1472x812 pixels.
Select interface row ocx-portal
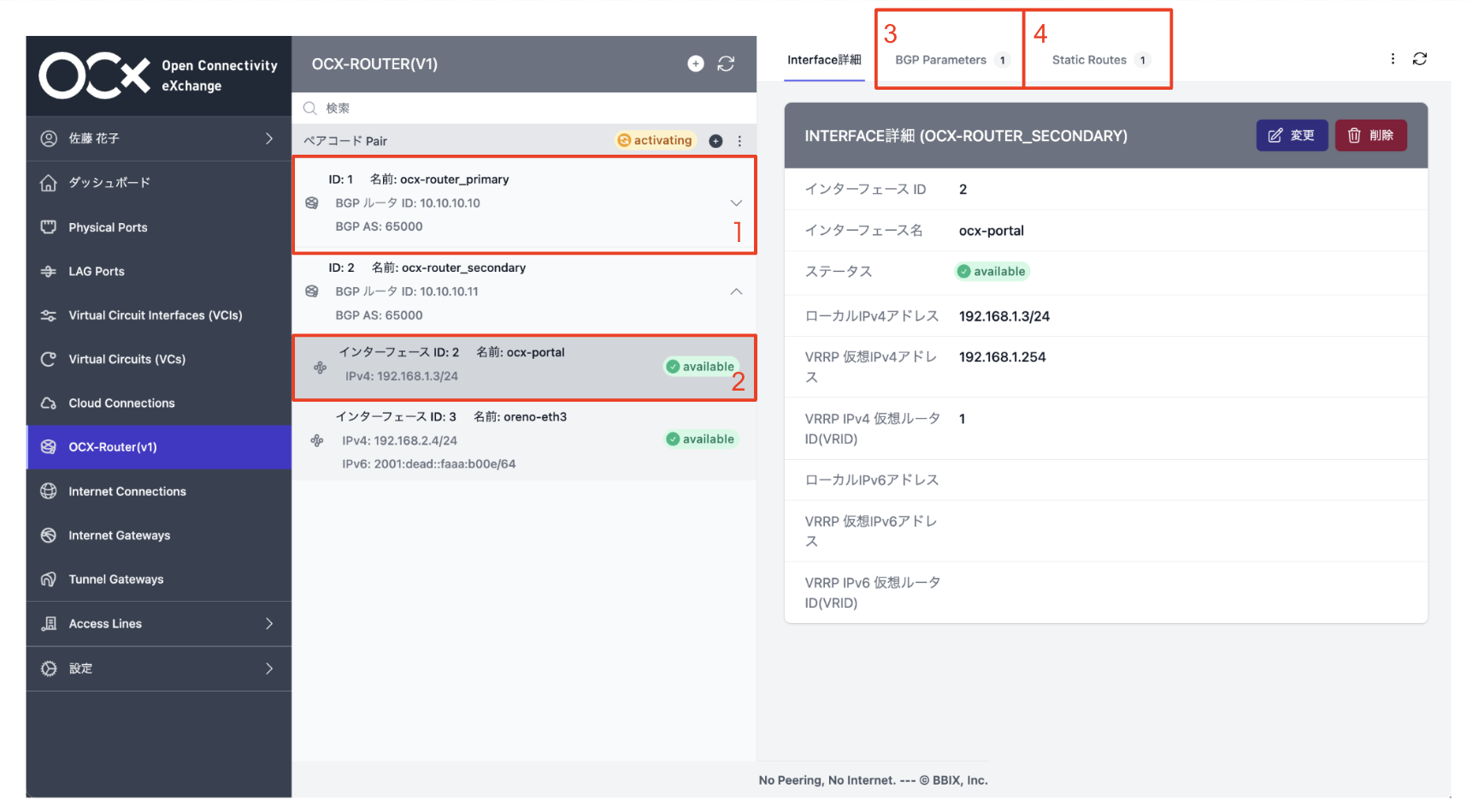click(524, 368)
